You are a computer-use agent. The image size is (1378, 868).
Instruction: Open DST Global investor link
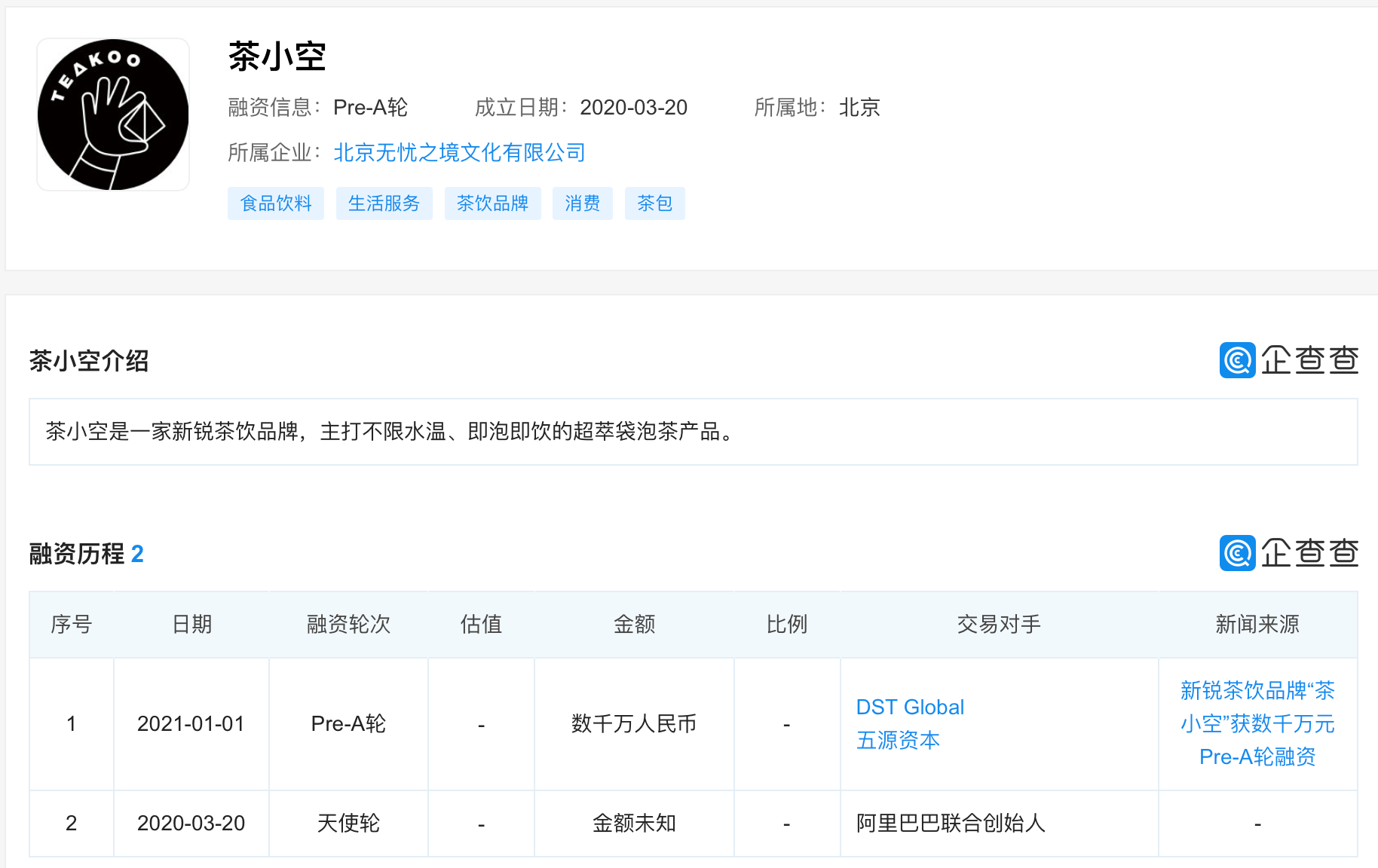tap(910, 708)
